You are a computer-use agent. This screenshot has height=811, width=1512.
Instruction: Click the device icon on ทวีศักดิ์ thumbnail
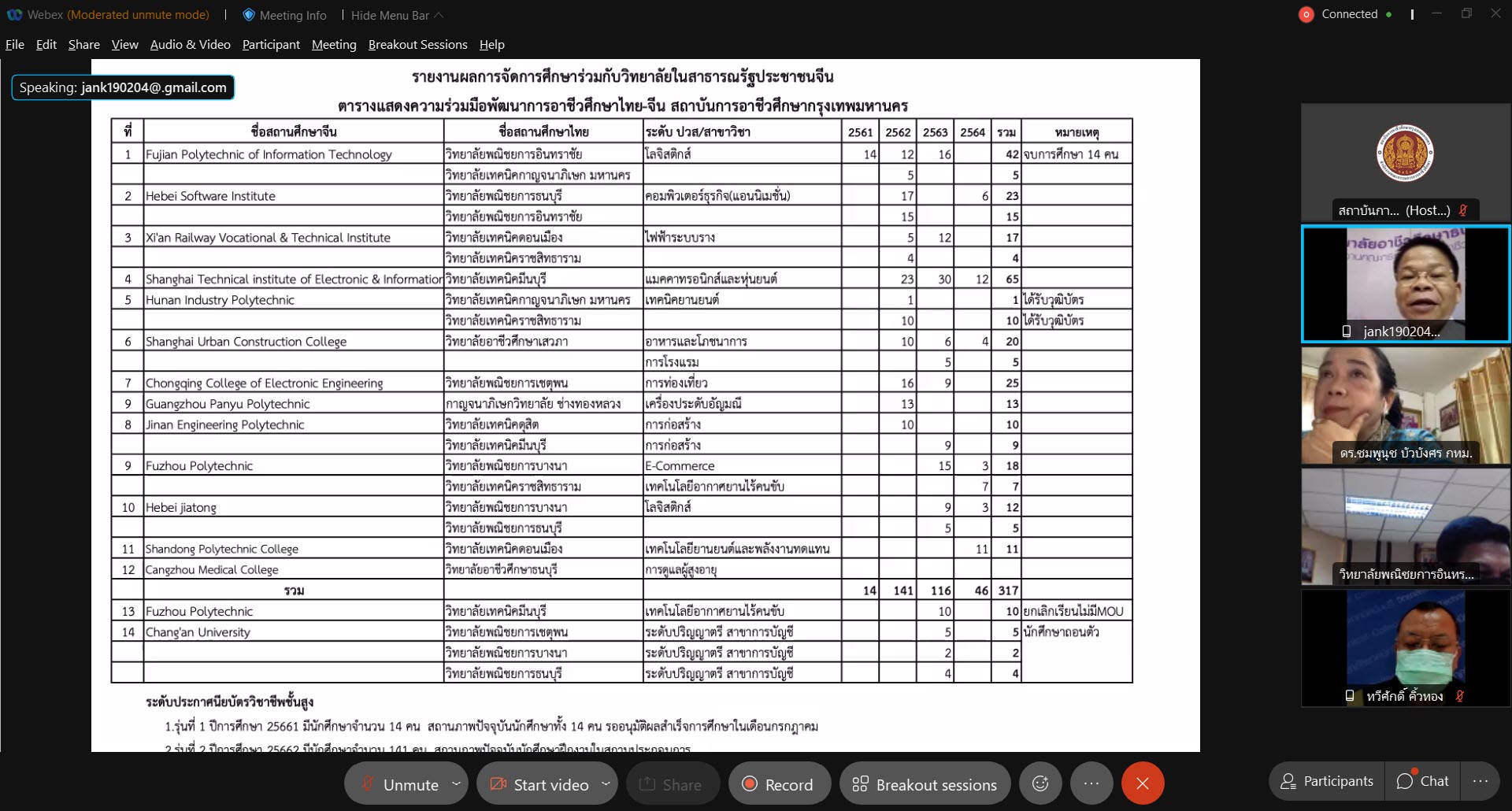coord(1350,696)
